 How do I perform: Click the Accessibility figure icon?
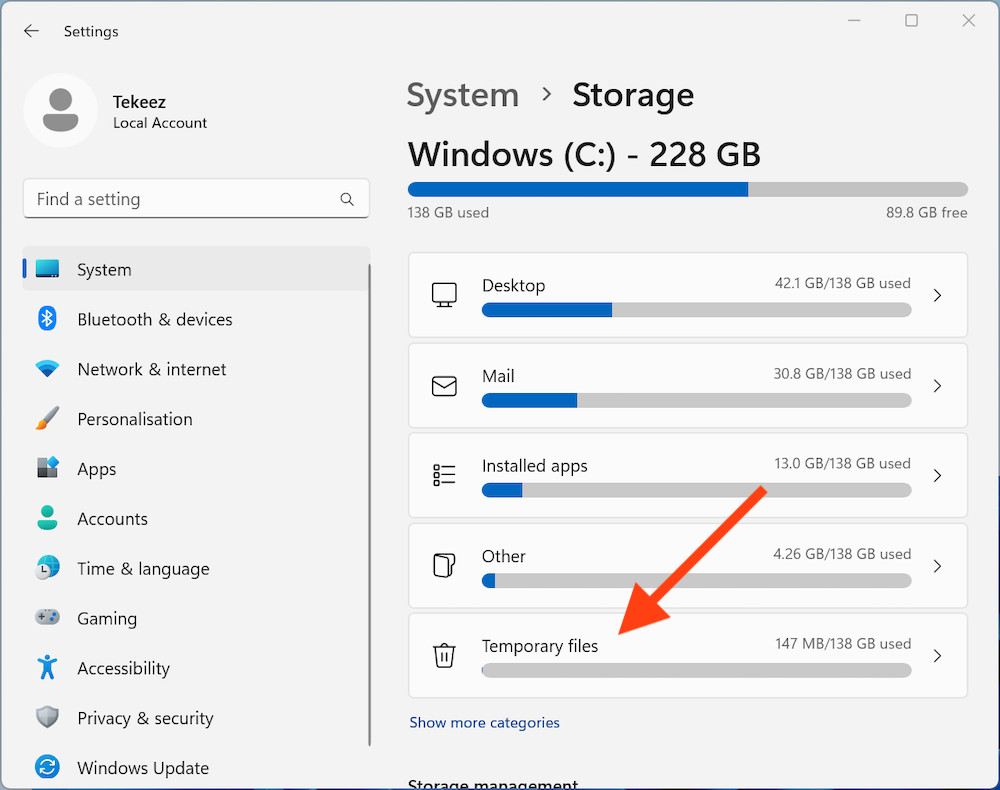(x=47, y=668)
